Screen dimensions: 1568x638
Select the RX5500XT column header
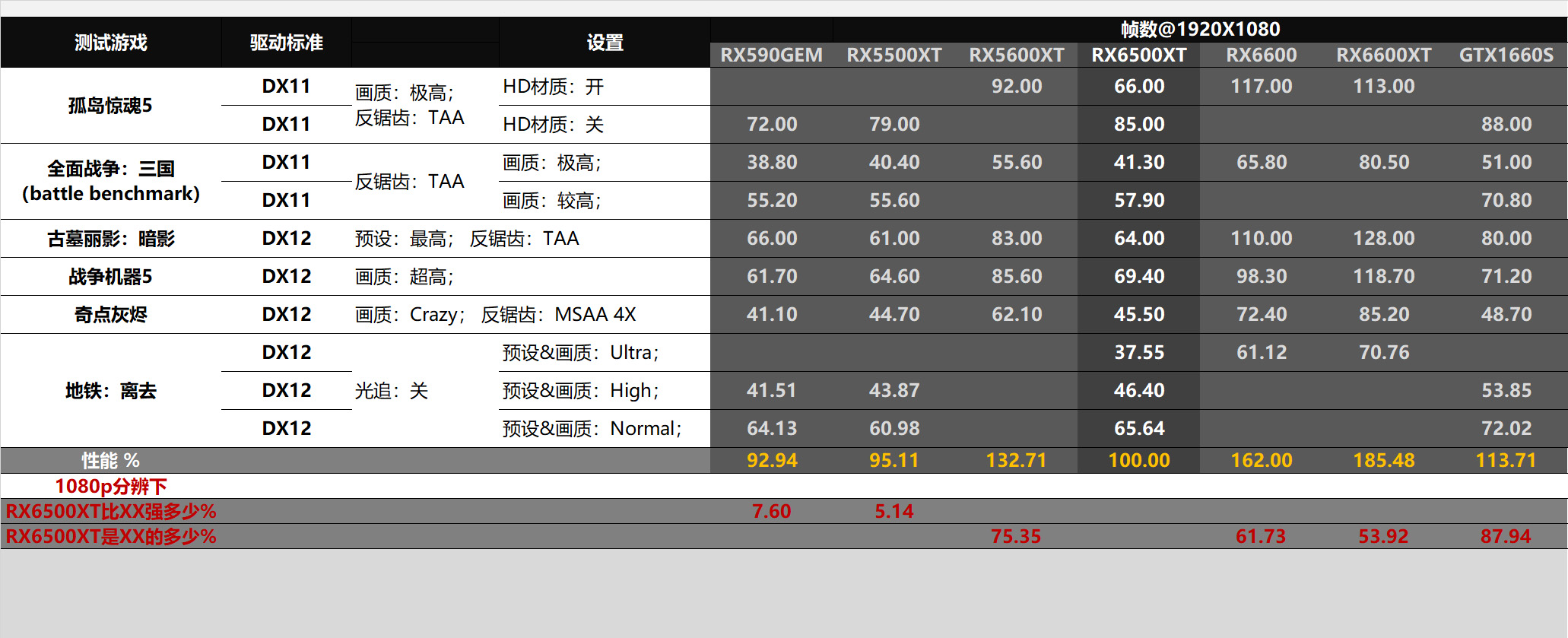(894, 55)
